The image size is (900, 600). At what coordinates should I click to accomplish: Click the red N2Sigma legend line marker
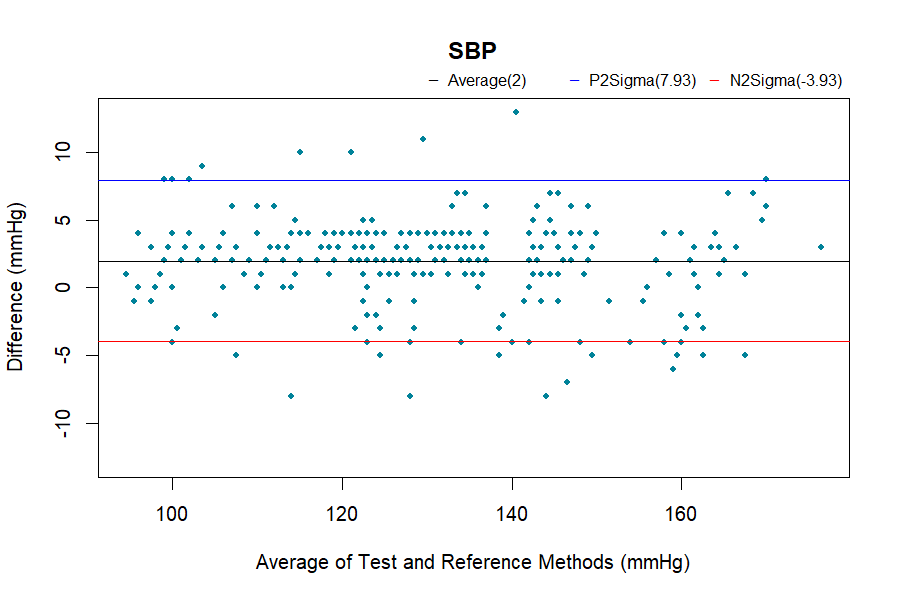(x=714, y=81)
